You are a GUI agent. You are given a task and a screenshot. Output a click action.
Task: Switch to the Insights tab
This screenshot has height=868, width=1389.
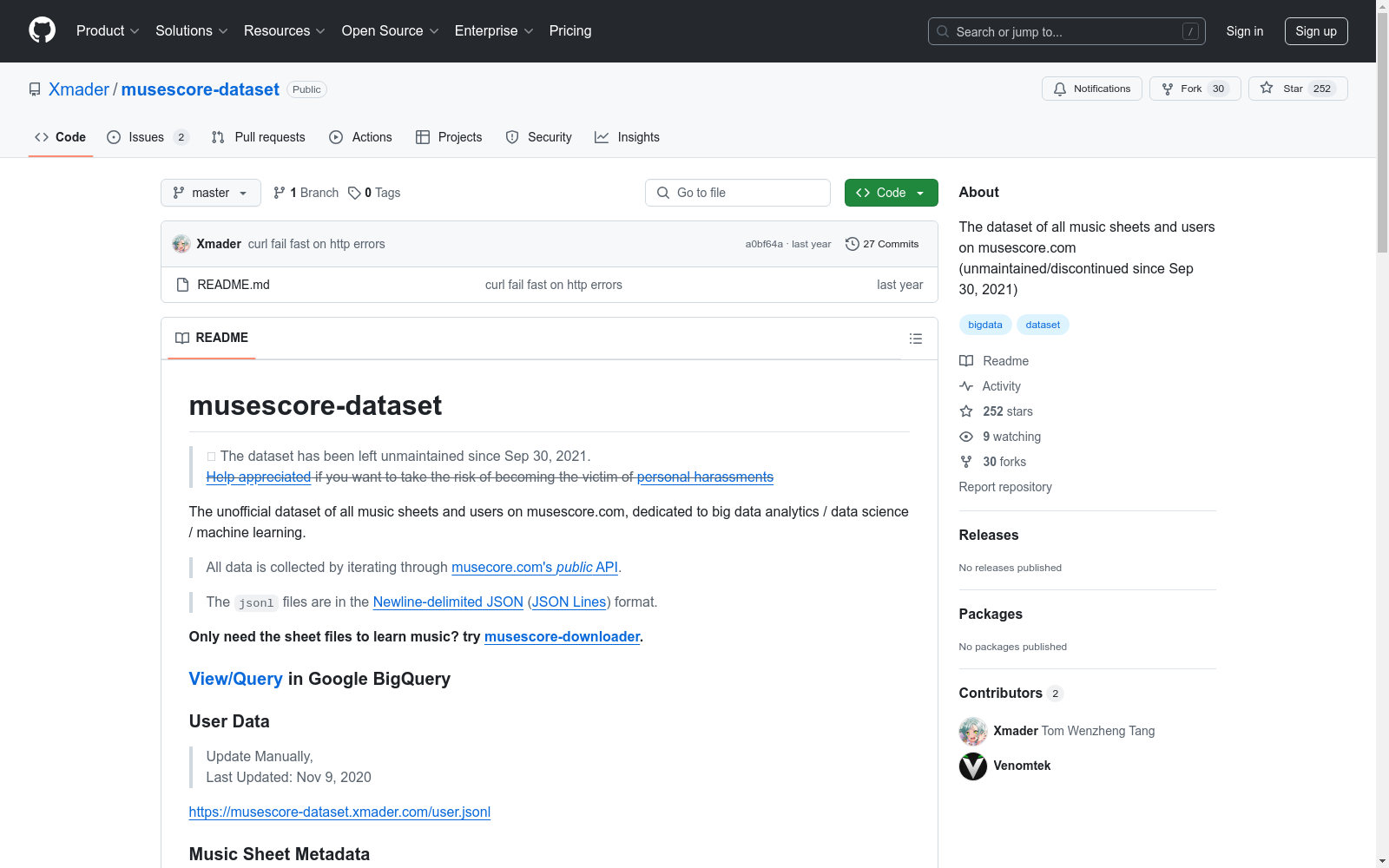627,137
